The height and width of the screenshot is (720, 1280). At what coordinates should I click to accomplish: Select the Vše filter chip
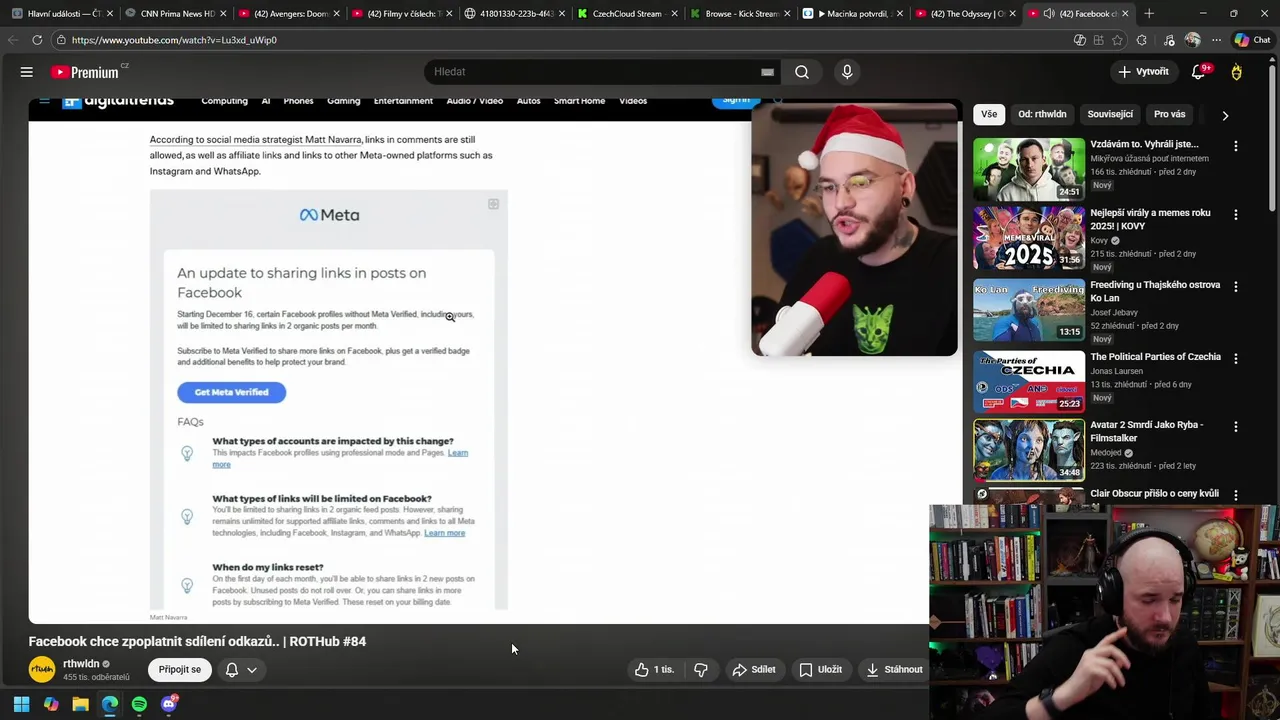pyautogui.click(x=989, y=114)
